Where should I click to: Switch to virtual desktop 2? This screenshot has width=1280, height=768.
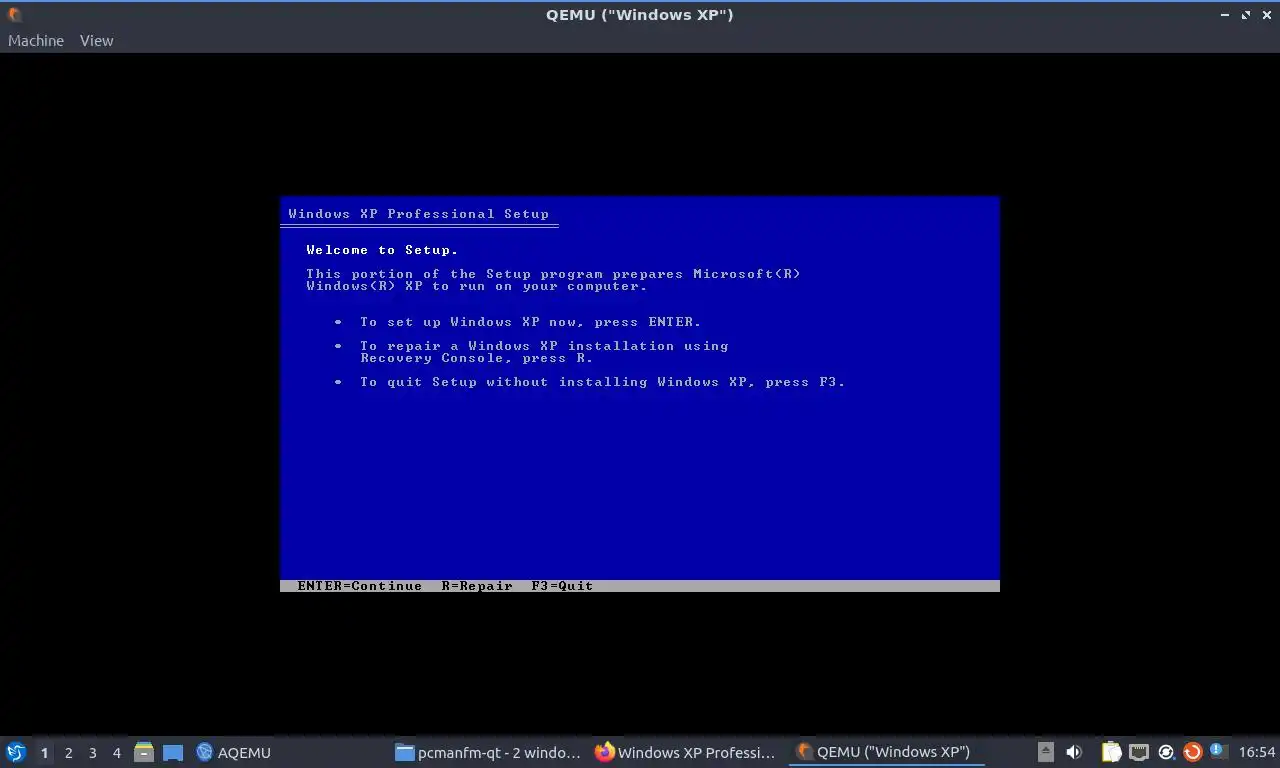click(x=69, y=752)
